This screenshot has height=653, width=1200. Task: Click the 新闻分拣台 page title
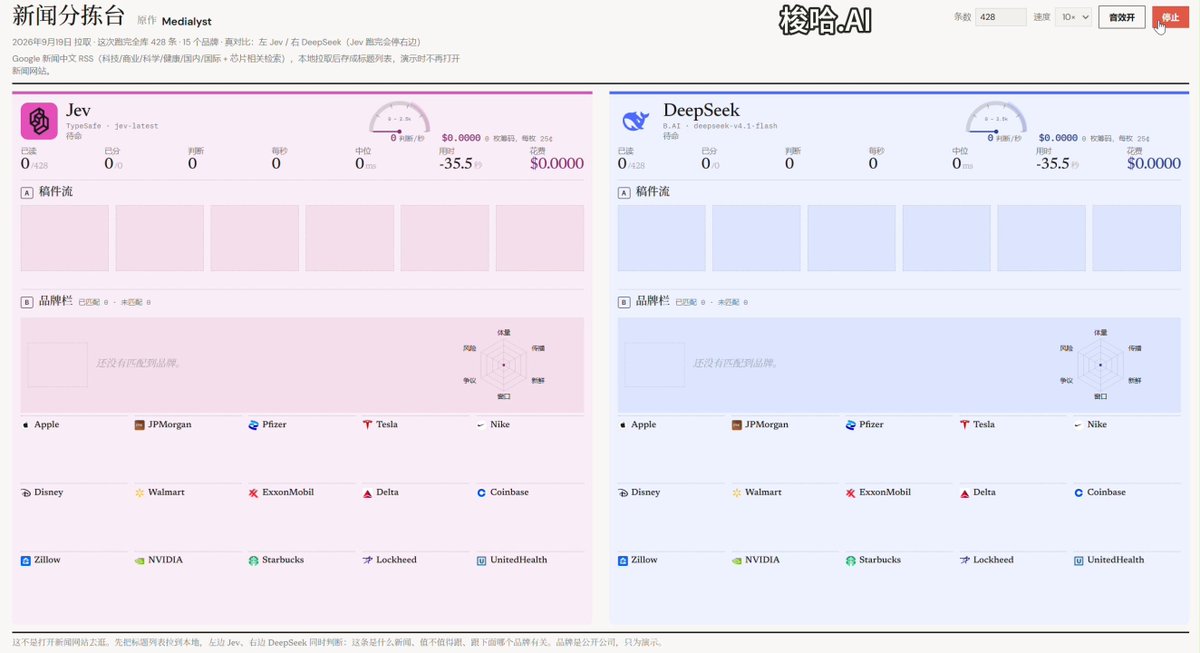69,16
